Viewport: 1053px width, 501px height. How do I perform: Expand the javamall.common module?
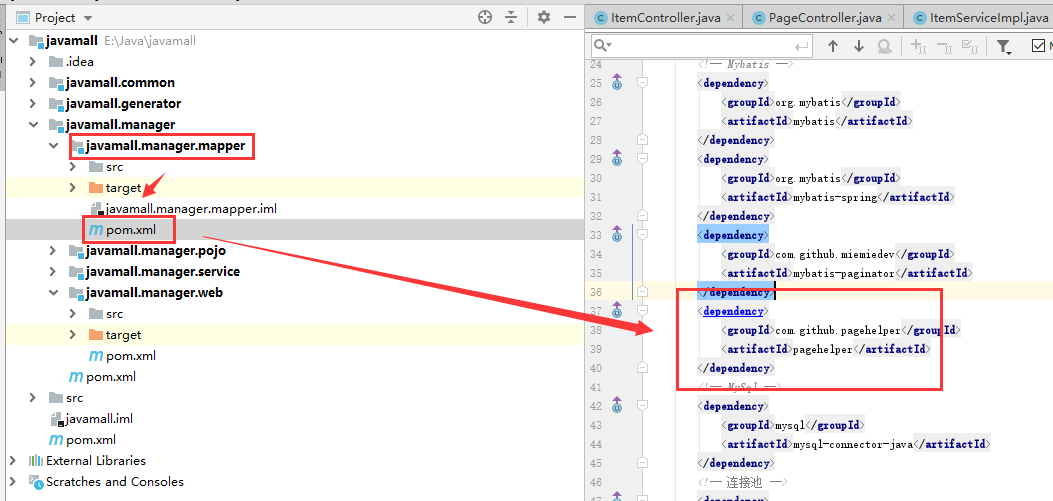33,83
